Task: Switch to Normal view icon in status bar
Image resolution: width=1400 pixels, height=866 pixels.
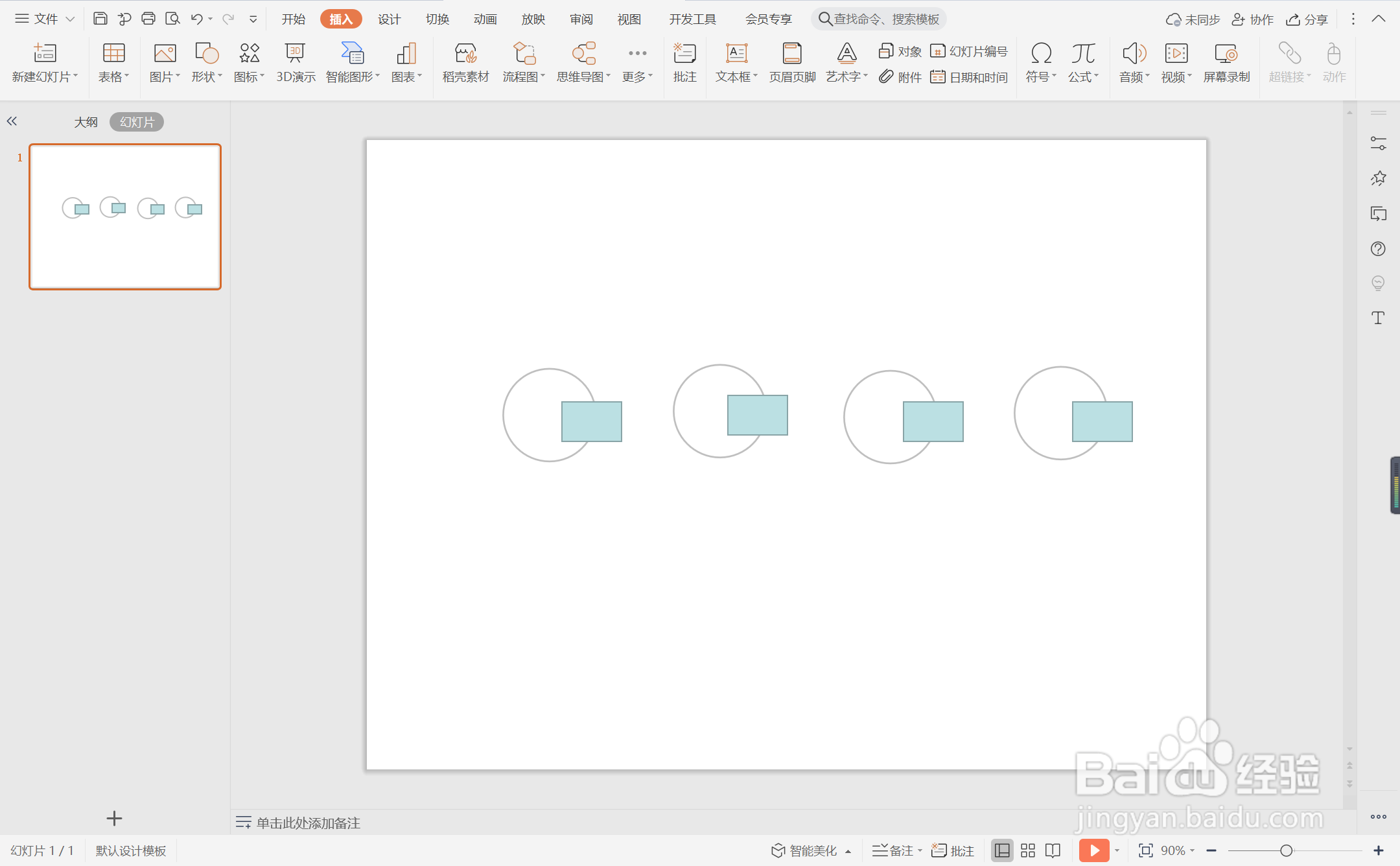Action: 1002,850
